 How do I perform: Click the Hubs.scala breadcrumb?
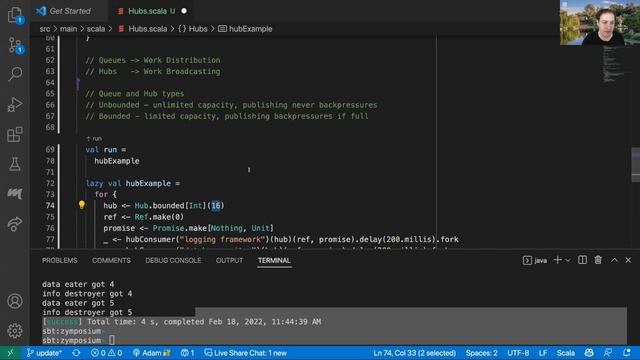142,29
